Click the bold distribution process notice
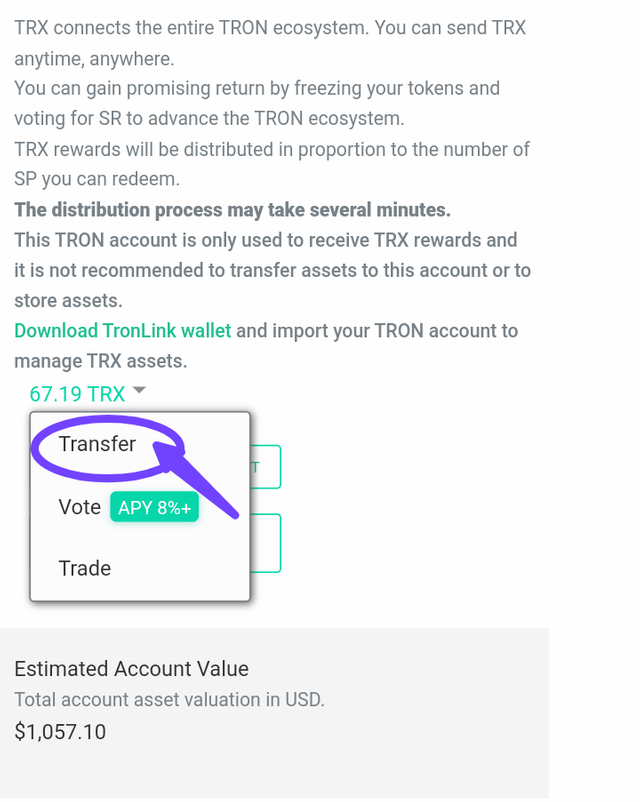The height and width of the screenshot is (802, 640). click(x=232, y=210)
